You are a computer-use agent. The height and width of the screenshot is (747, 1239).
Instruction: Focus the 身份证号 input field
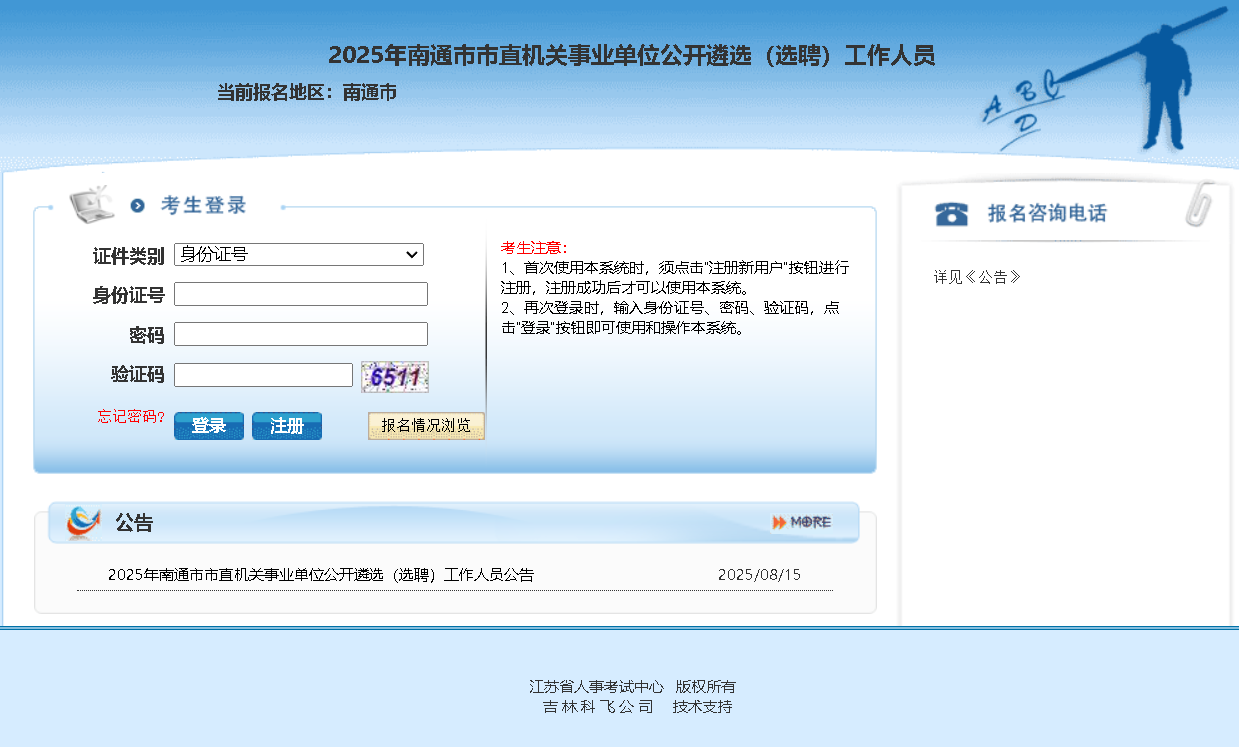[x=301, y=294]
